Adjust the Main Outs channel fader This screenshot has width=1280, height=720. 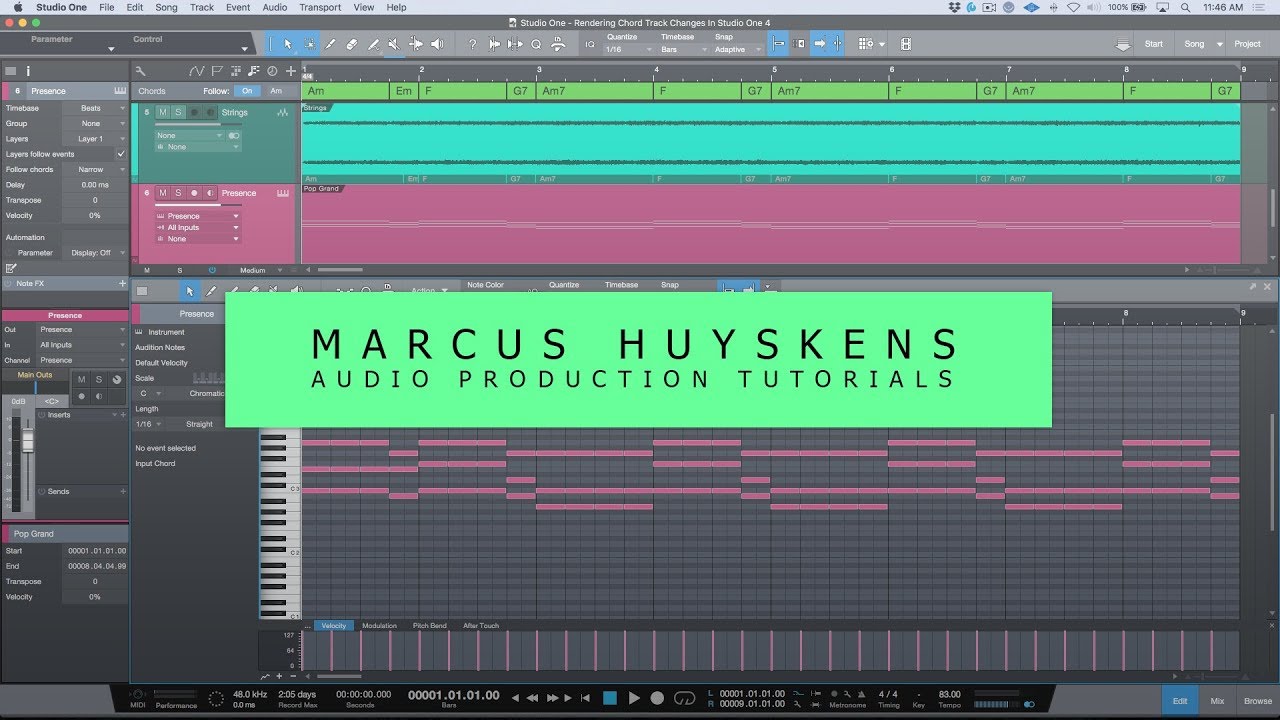(28, 440)
